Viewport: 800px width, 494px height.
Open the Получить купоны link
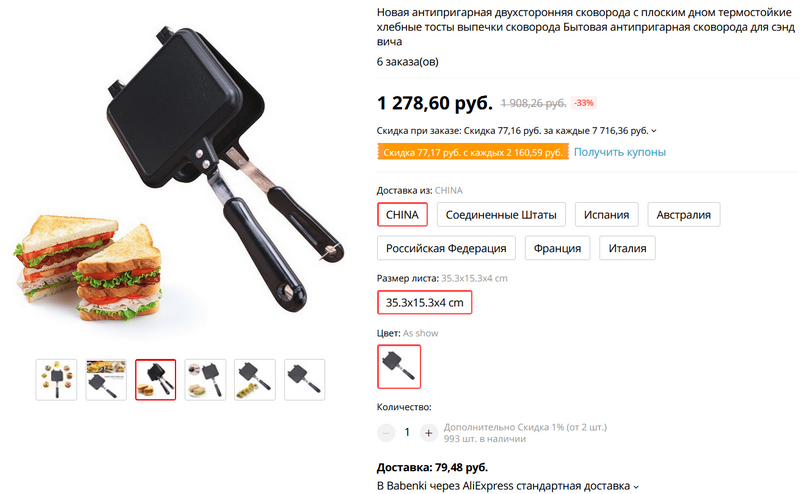point(620,152)
